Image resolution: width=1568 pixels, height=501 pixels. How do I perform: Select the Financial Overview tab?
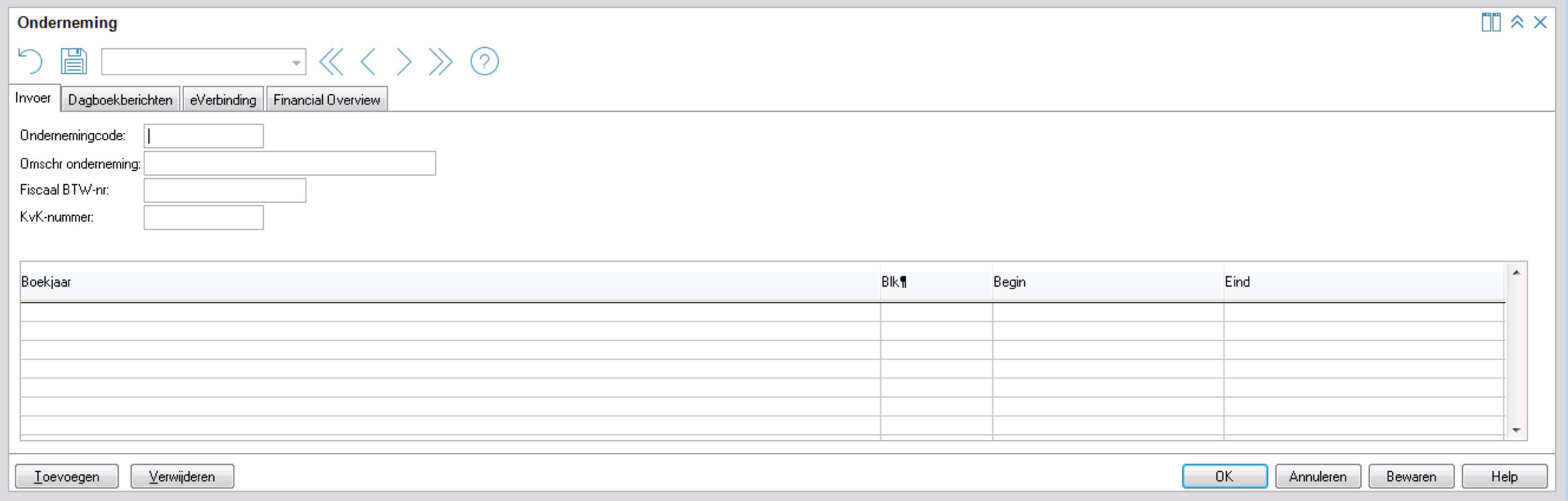(327, 100)
